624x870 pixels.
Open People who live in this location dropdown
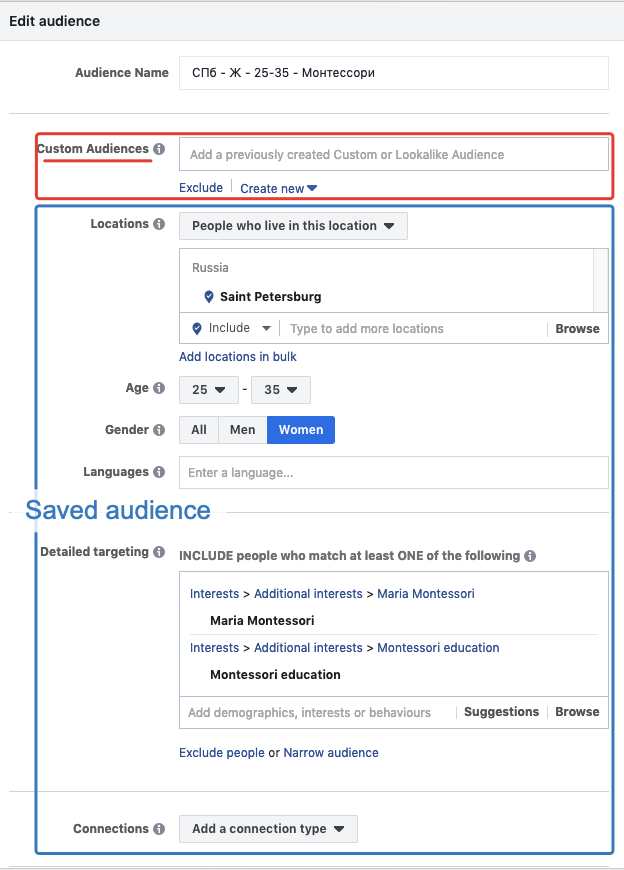click(x=293, y=226)
